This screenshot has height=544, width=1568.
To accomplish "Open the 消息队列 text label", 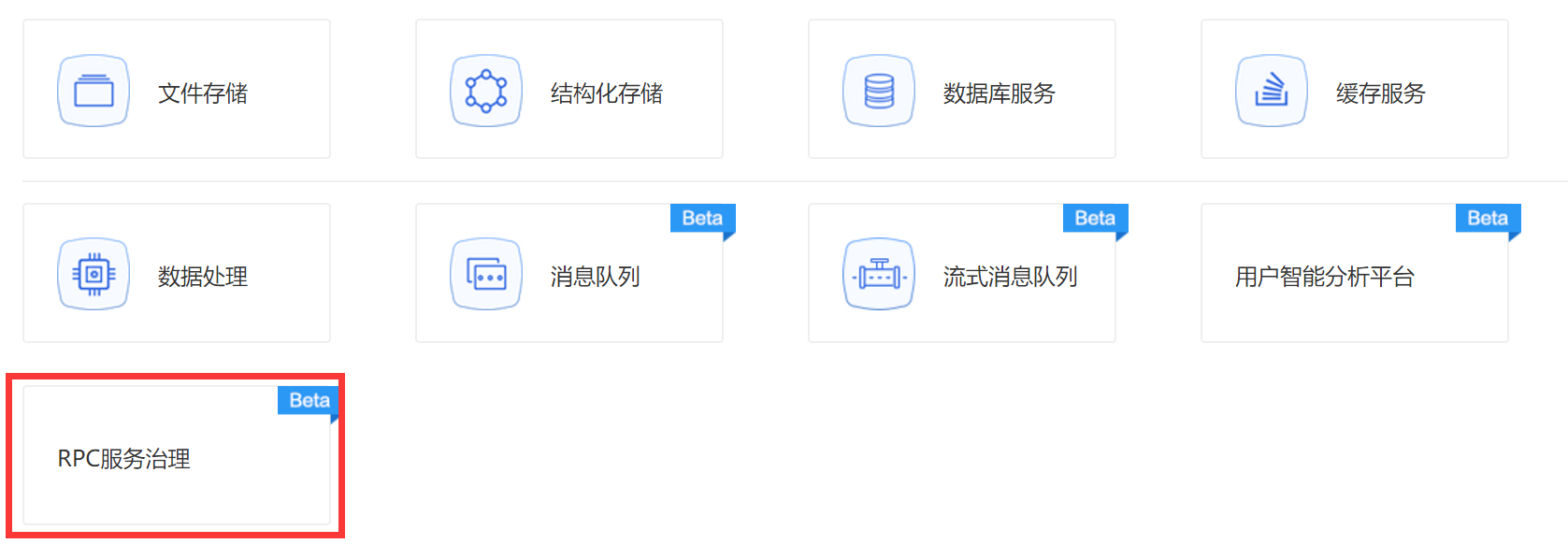I will point(596,277).
